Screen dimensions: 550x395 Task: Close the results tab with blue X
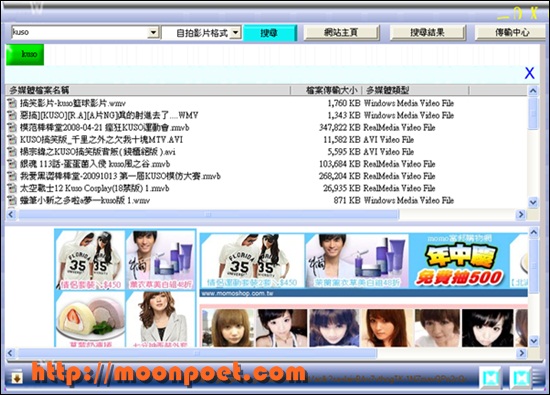click(x=529, y=73)
